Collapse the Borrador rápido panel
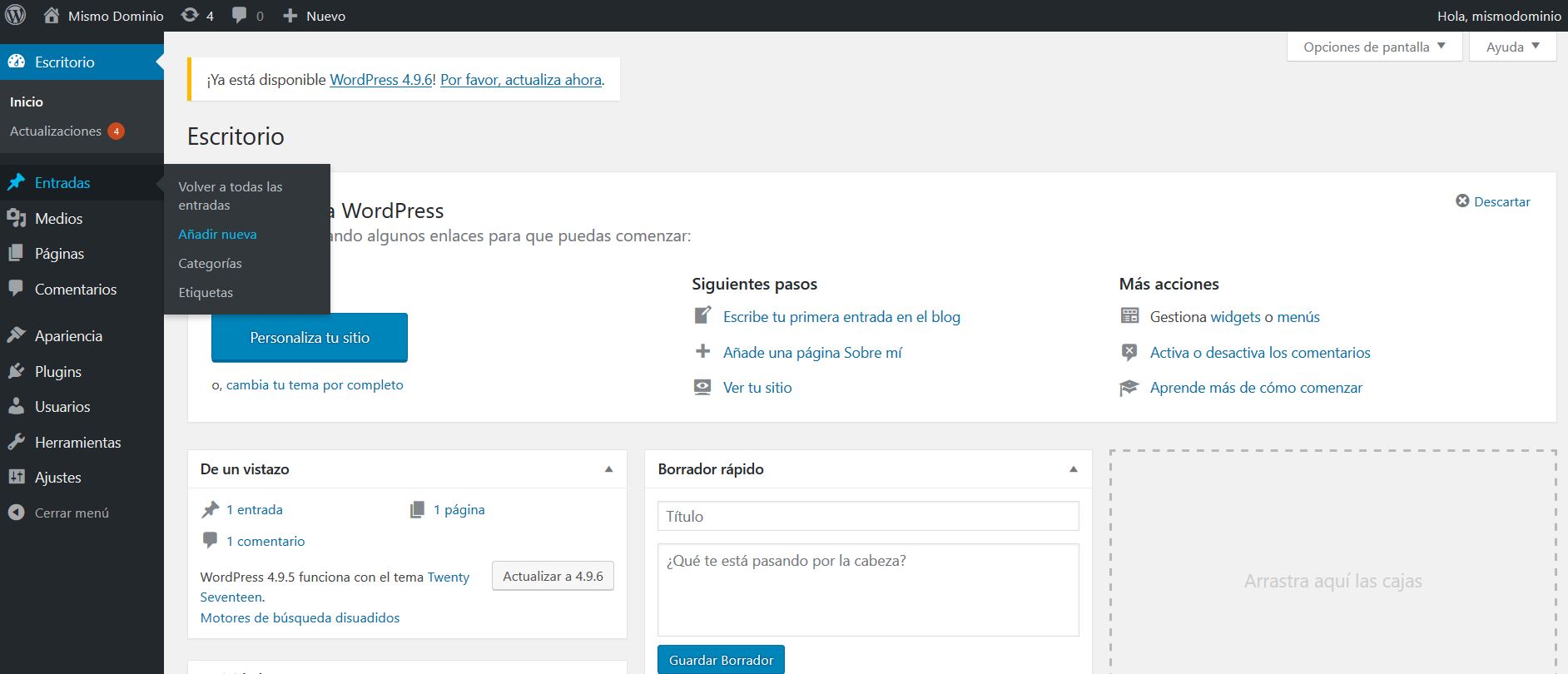Viewport: 1568px width, 674px height. [x=1074, y=469]
